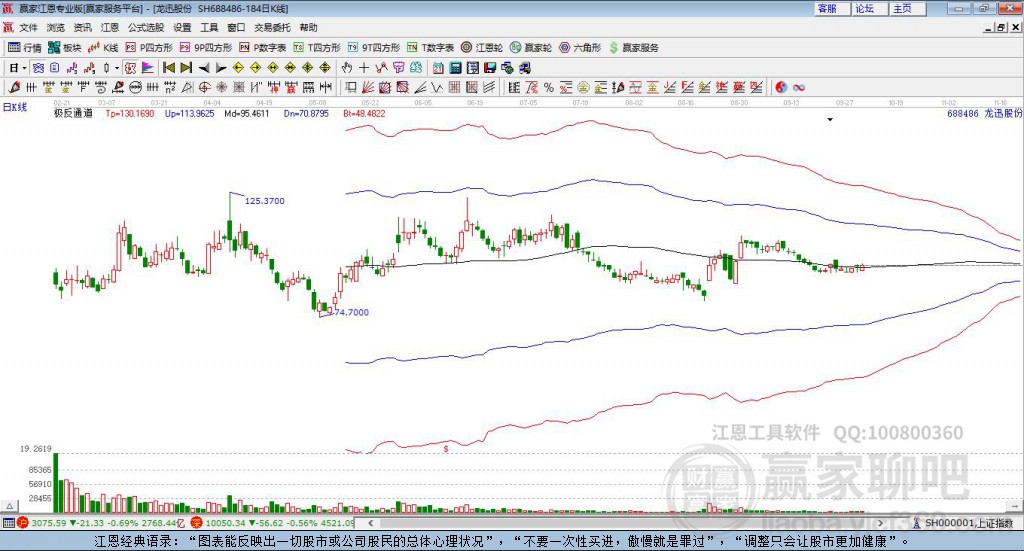The image size is (1024, 551).
Task: Open the 文件 menu
Action: pos(28,27)
